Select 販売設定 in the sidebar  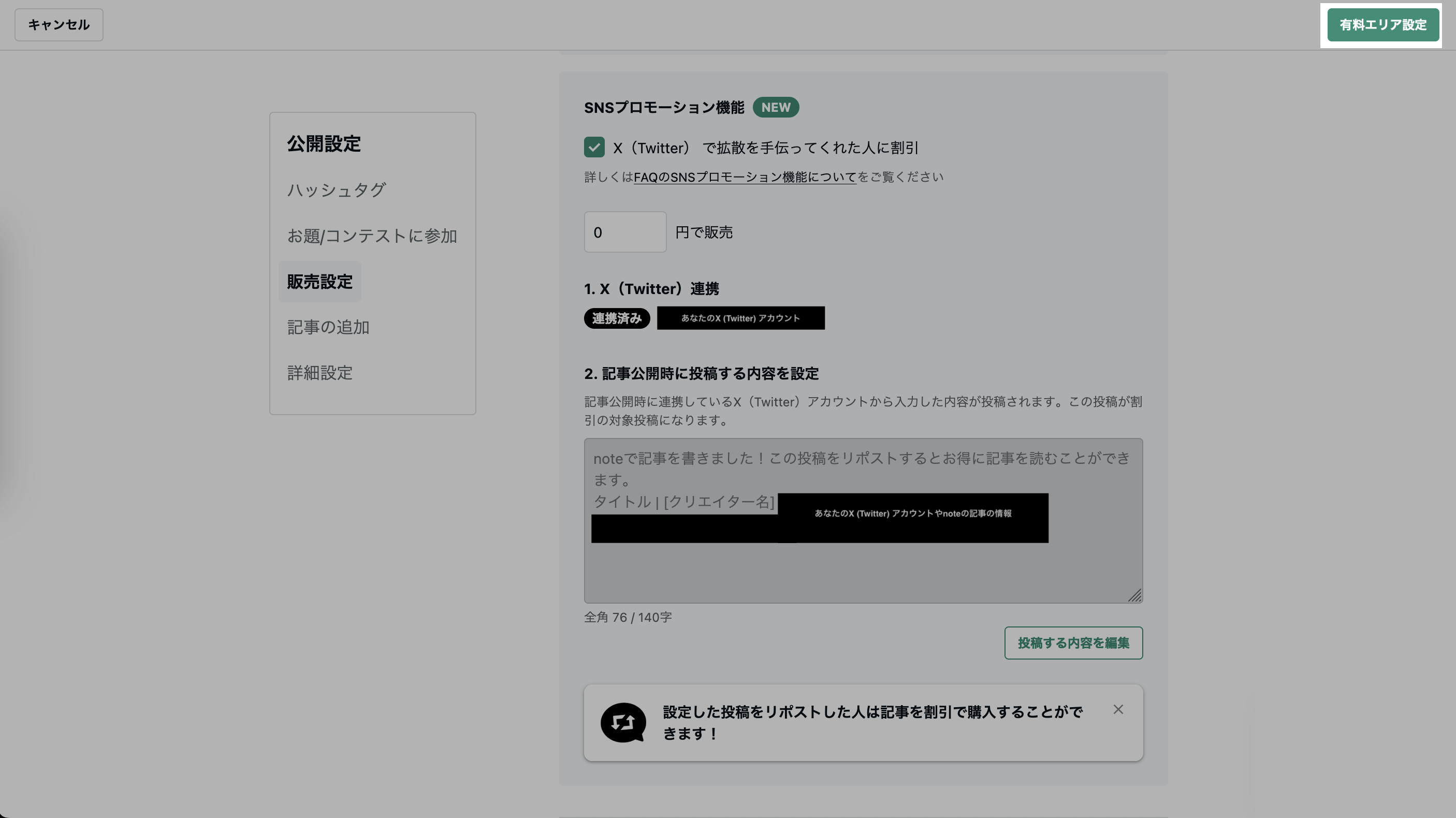click(x=320, y=282)
